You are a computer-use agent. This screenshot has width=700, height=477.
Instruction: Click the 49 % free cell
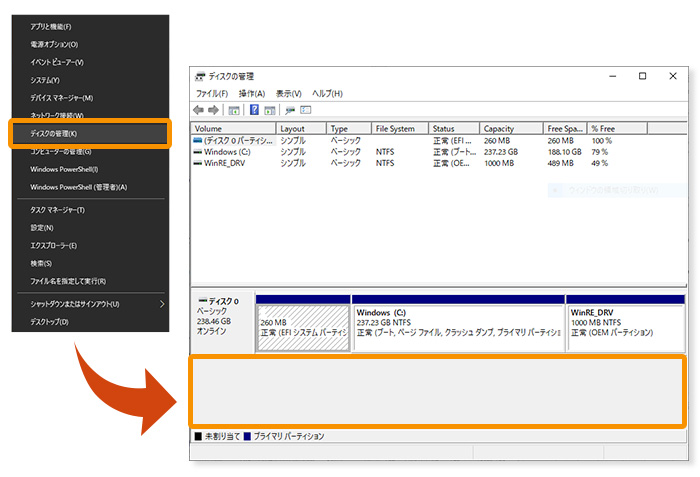click(600, 163)
